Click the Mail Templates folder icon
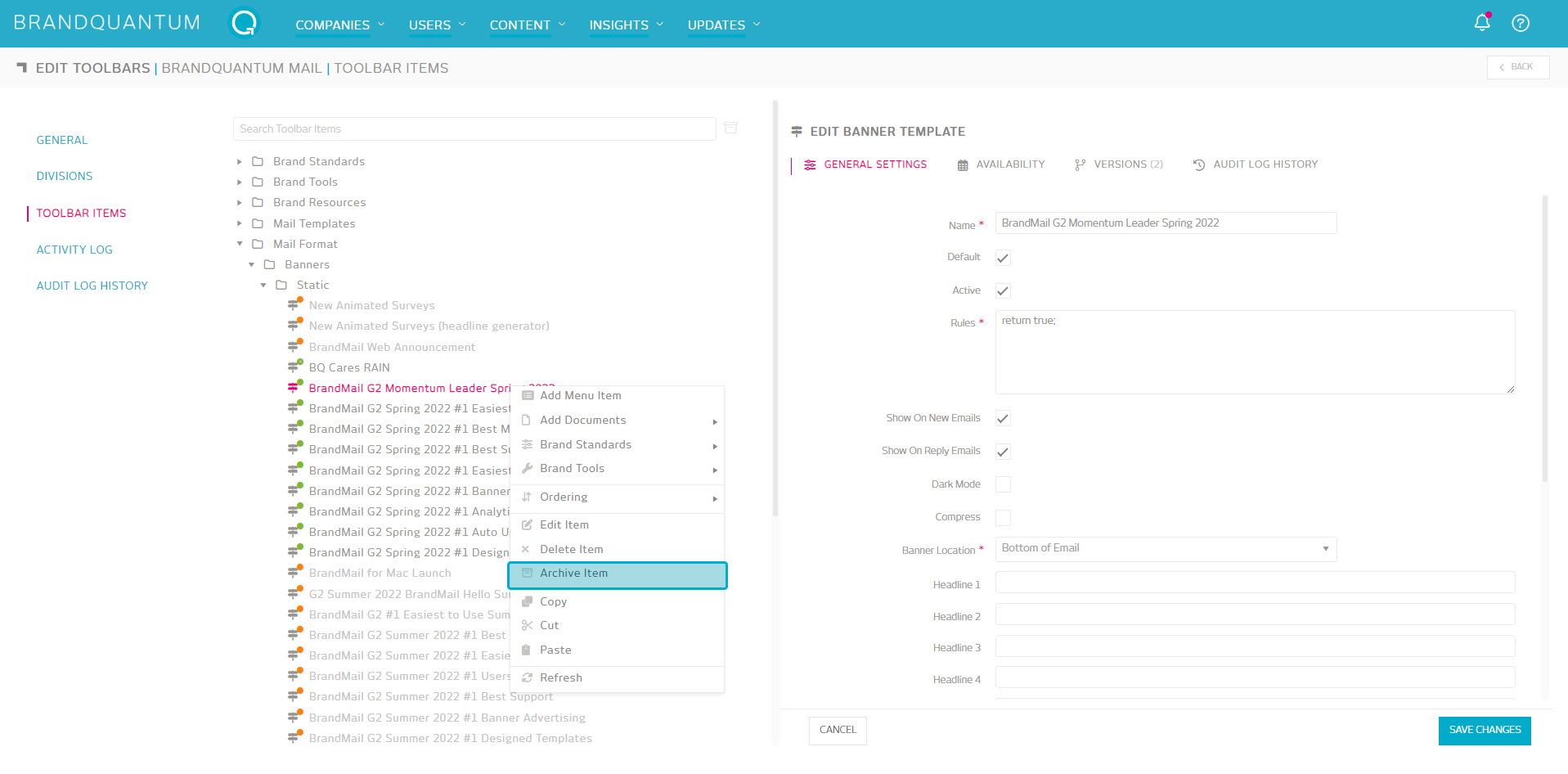The image size is (1568, 774). pos(258,223)
